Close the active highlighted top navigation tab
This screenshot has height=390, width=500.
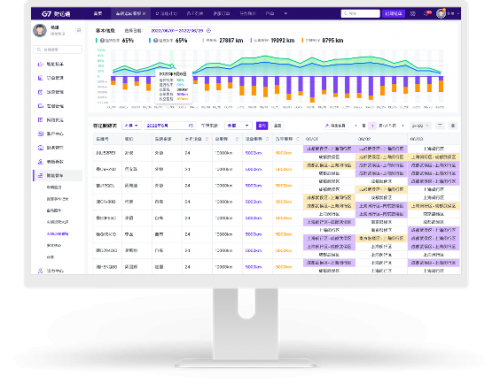point(144,14)
